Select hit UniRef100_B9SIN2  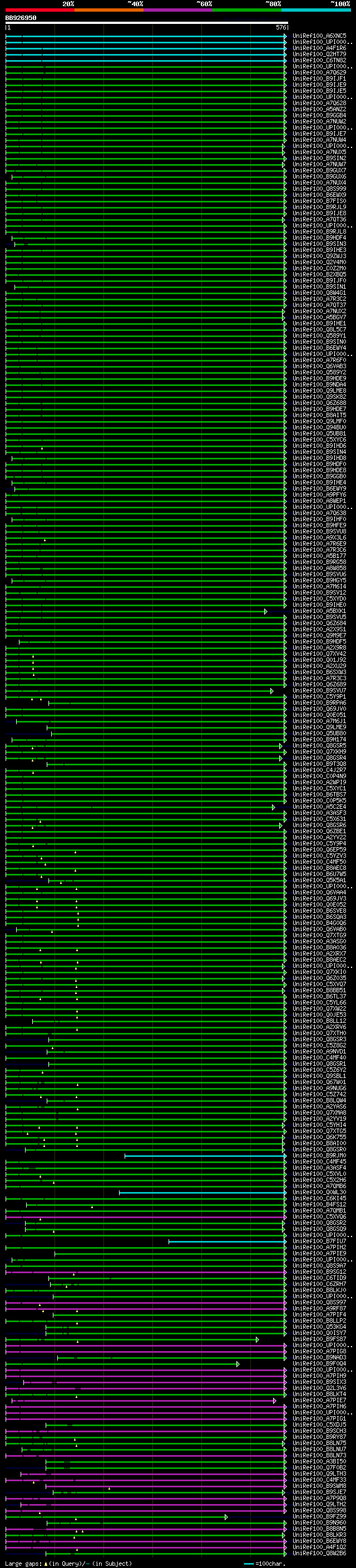pos(319,159)
